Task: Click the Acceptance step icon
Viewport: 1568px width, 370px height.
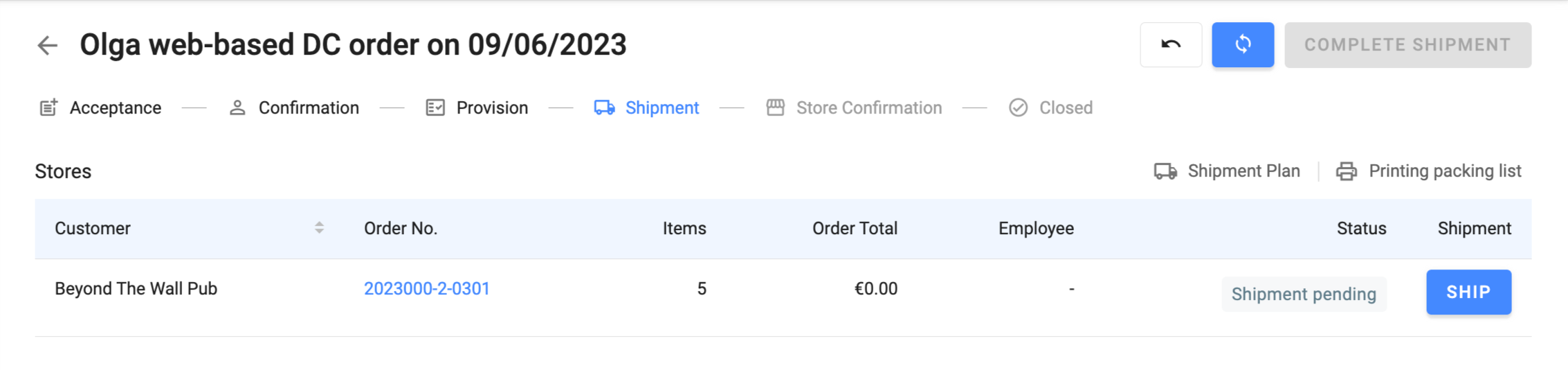Action: 48,108
